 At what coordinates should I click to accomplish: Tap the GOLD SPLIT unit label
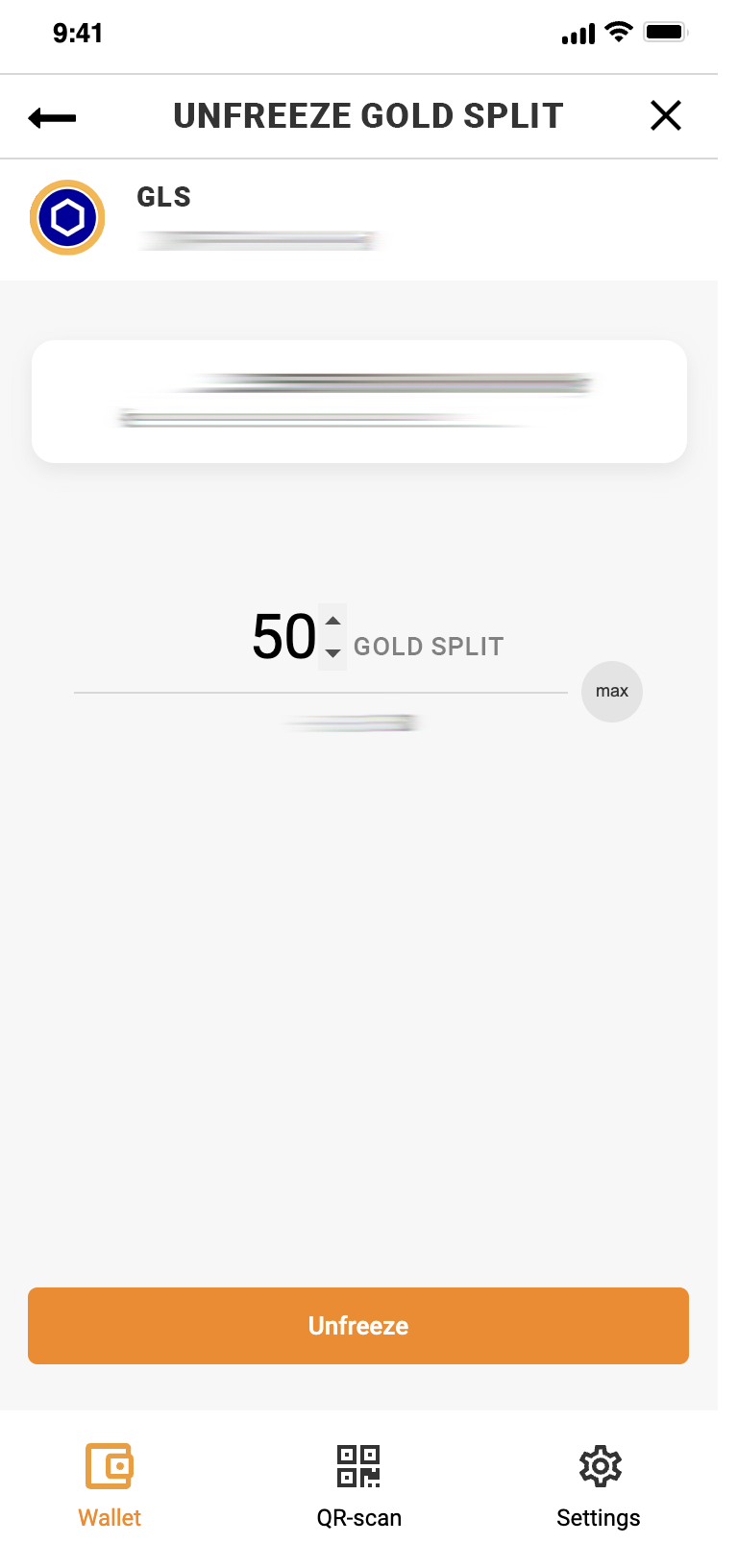(429, 647)
